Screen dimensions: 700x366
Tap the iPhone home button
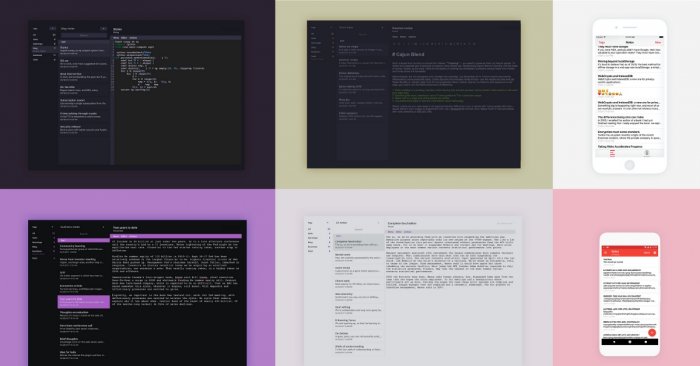coord(629,165)
